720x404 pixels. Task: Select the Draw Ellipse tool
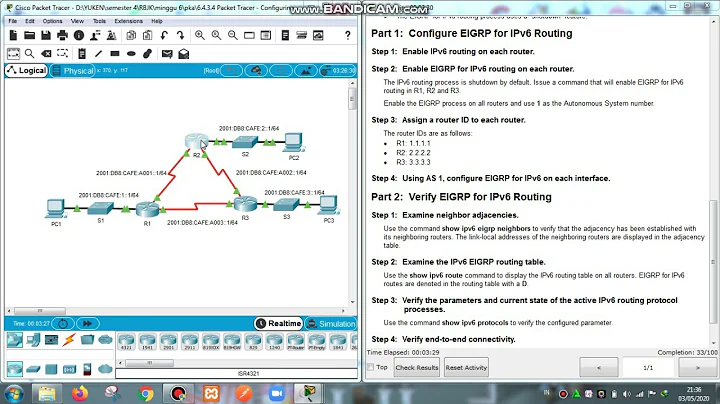click(131, 54)
